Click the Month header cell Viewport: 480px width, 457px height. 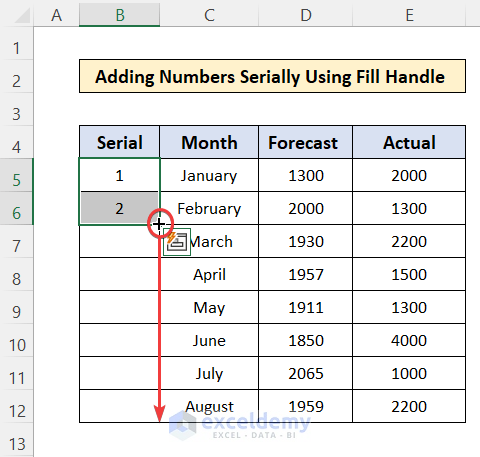[209, 142]
